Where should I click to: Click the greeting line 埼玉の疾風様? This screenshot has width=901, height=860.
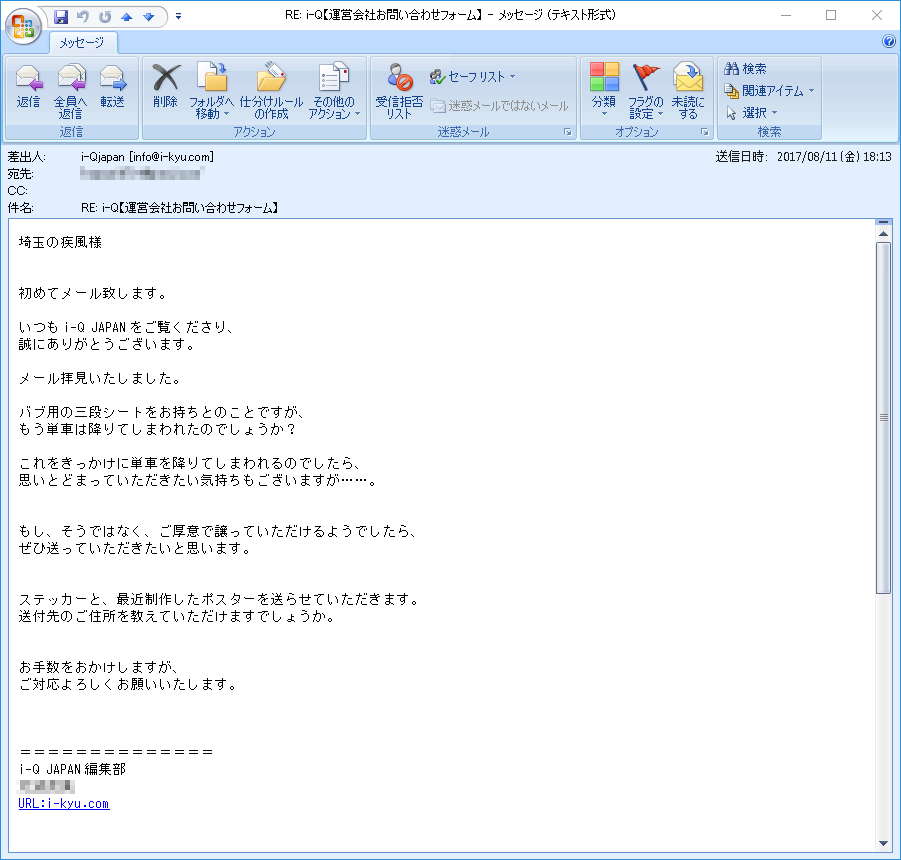coord(60,242)
